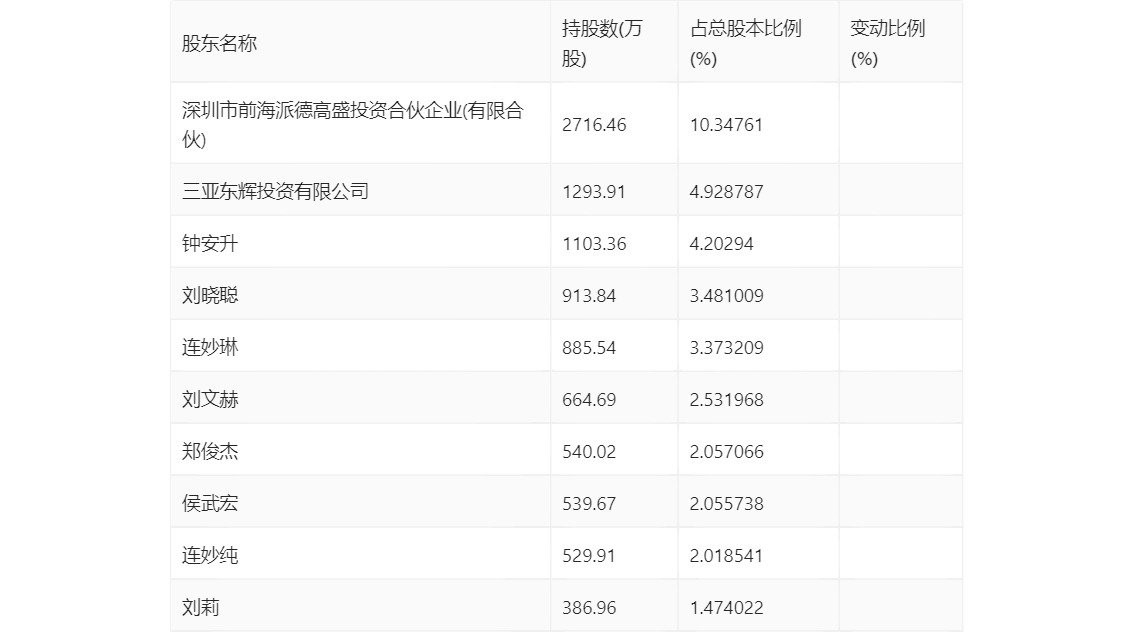The width and height of the screenshot is (1134, 632).
Task: Click the 股东名称 column header
Action: click(x=219, y=43)
